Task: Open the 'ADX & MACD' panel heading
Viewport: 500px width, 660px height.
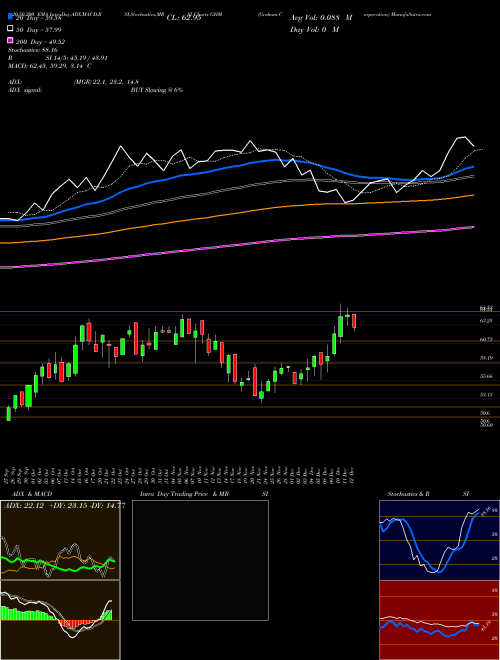Action: (32, 494)
